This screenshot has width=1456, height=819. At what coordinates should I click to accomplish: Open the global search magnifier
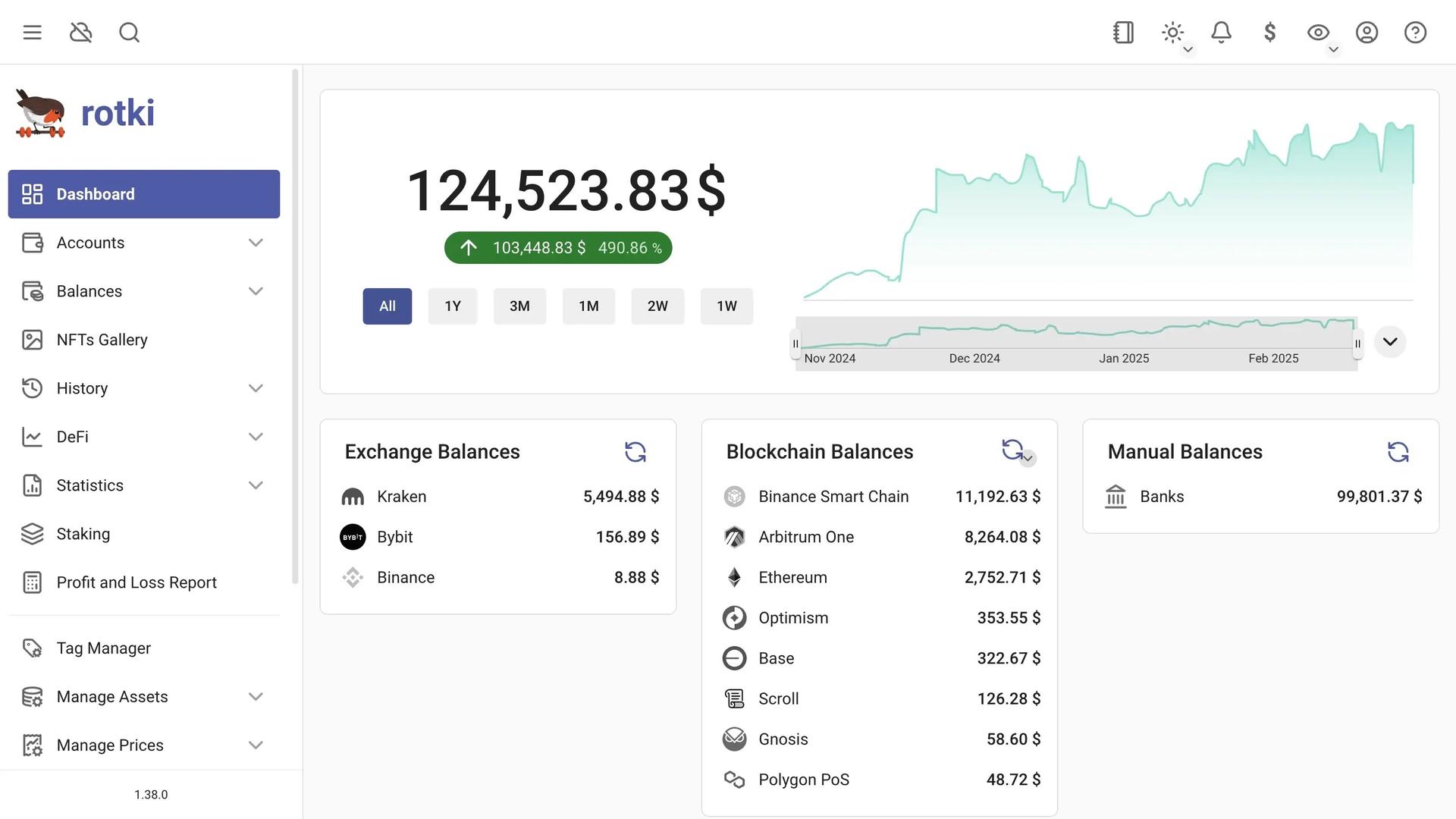[x=129, y=33]
